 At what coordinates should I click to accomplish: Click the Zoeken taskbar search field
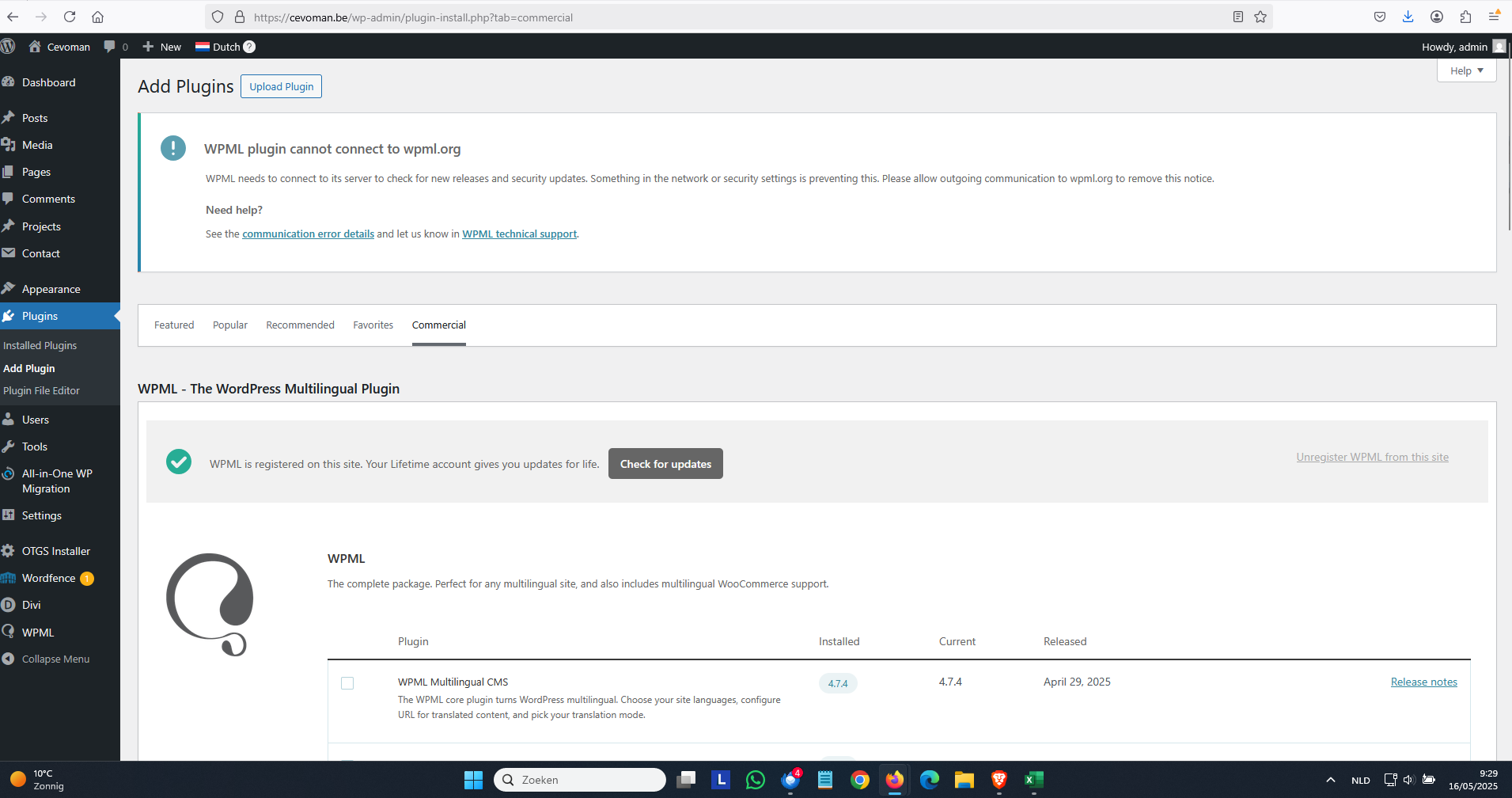coord(580,780)
